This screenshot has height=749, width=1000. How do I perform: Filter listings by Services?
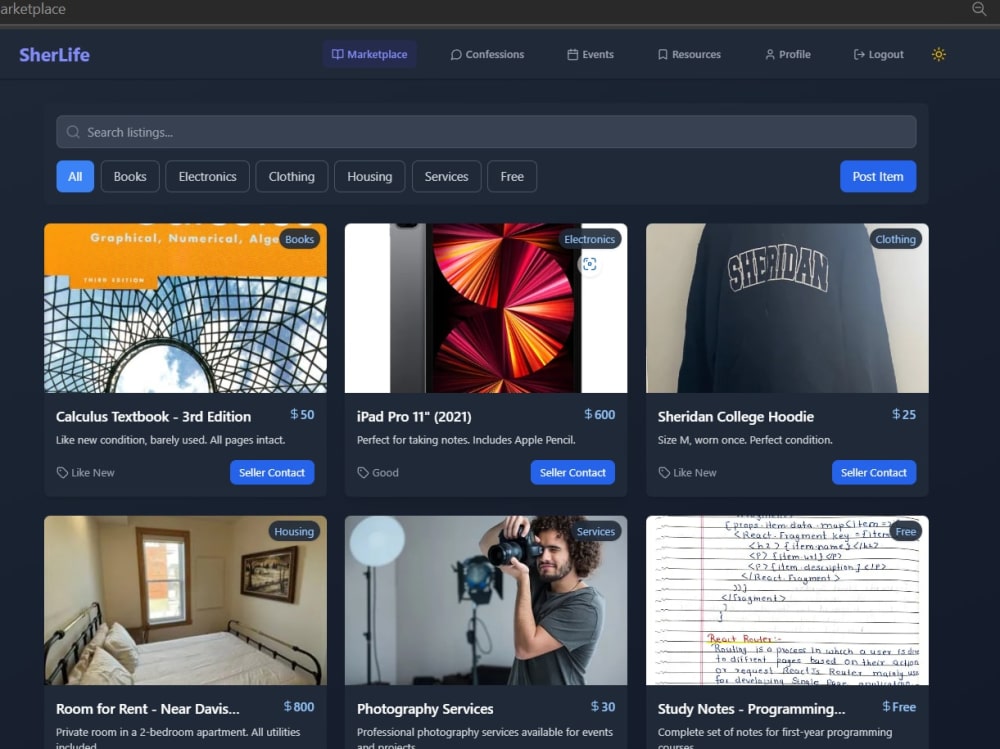pyautogui.click(x=446, y=177)
